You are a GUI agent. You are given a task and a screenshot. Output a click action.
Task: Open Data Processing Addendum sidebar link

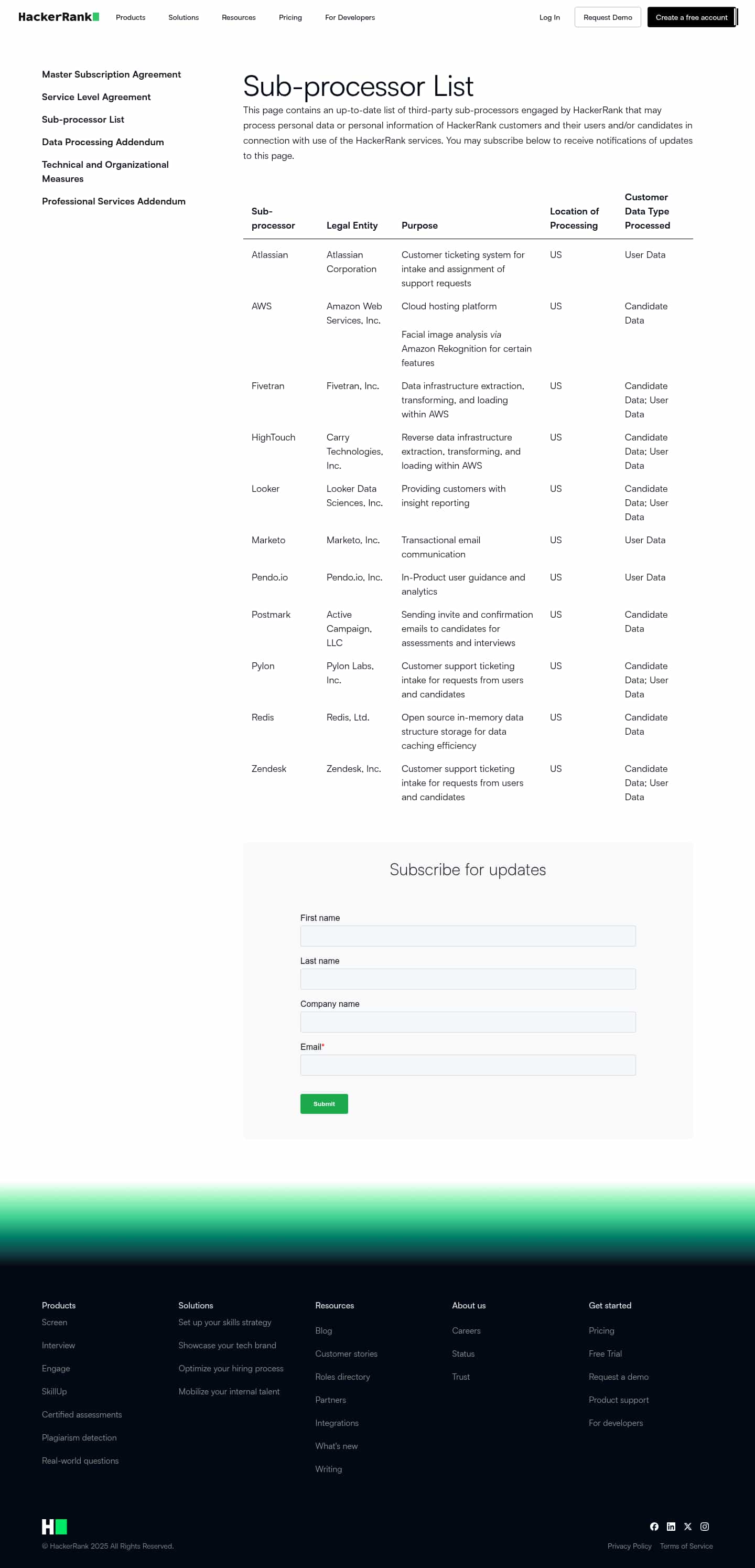103,142
